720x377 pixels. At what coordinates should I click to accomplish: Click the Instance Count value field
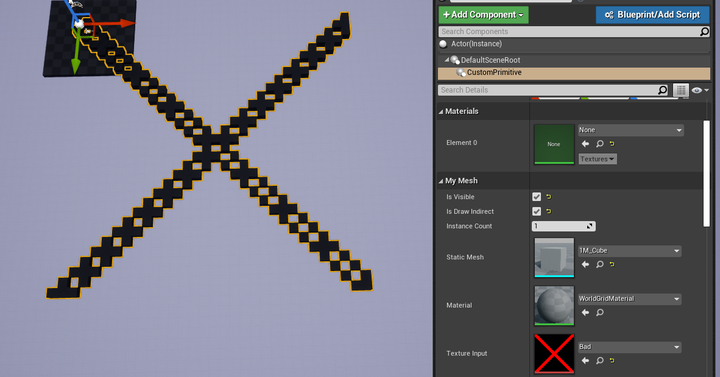coord(563,226)
